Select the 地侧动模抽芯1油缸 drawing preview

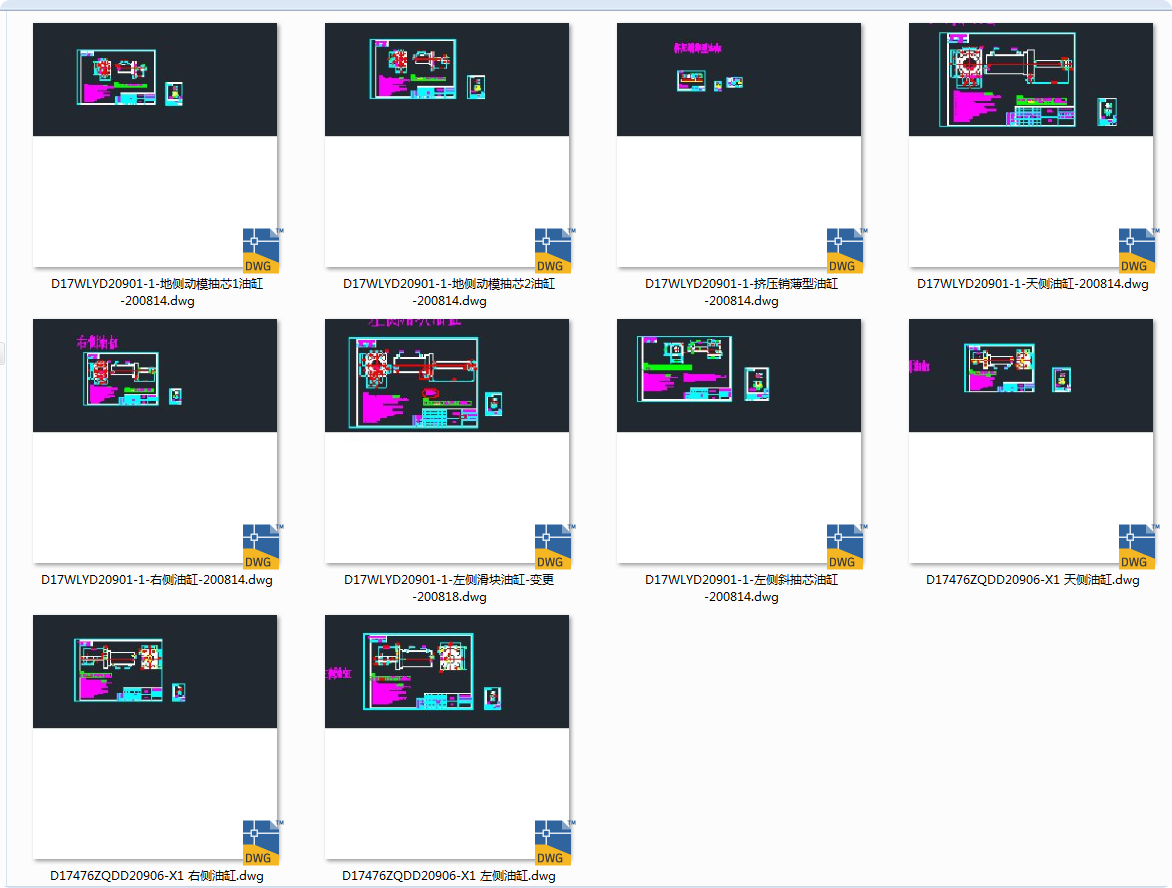[155, 80]
